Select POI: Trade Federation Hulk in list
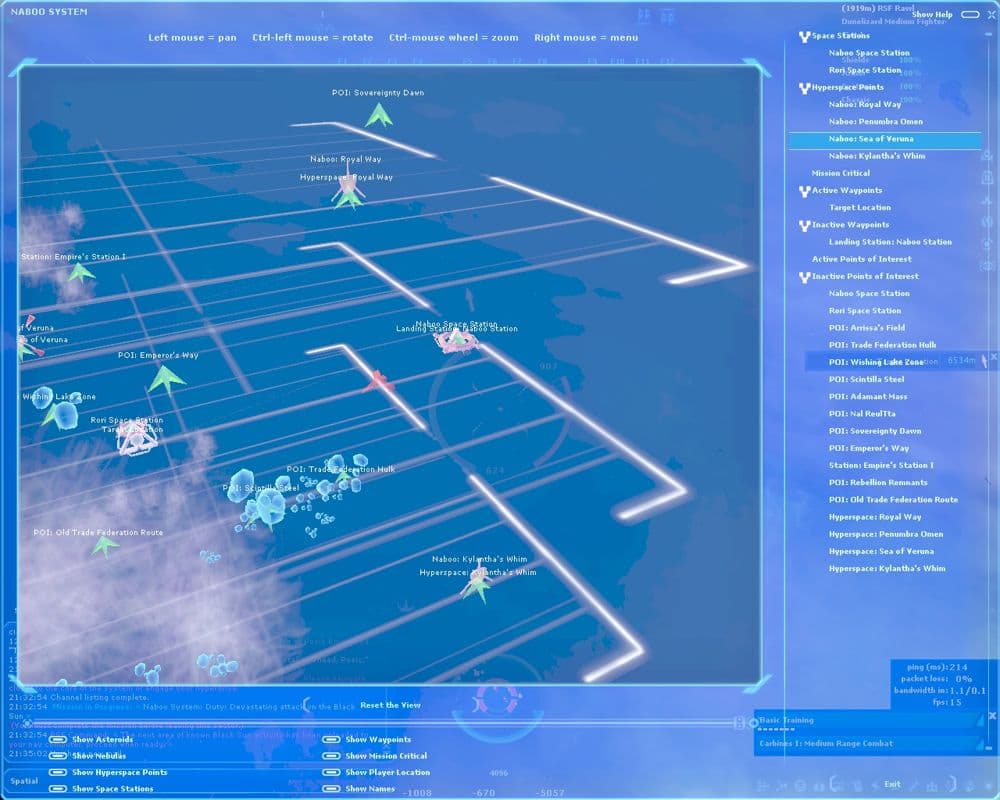The height and width of the screenshot is (800, 1000). pos(883,344)
